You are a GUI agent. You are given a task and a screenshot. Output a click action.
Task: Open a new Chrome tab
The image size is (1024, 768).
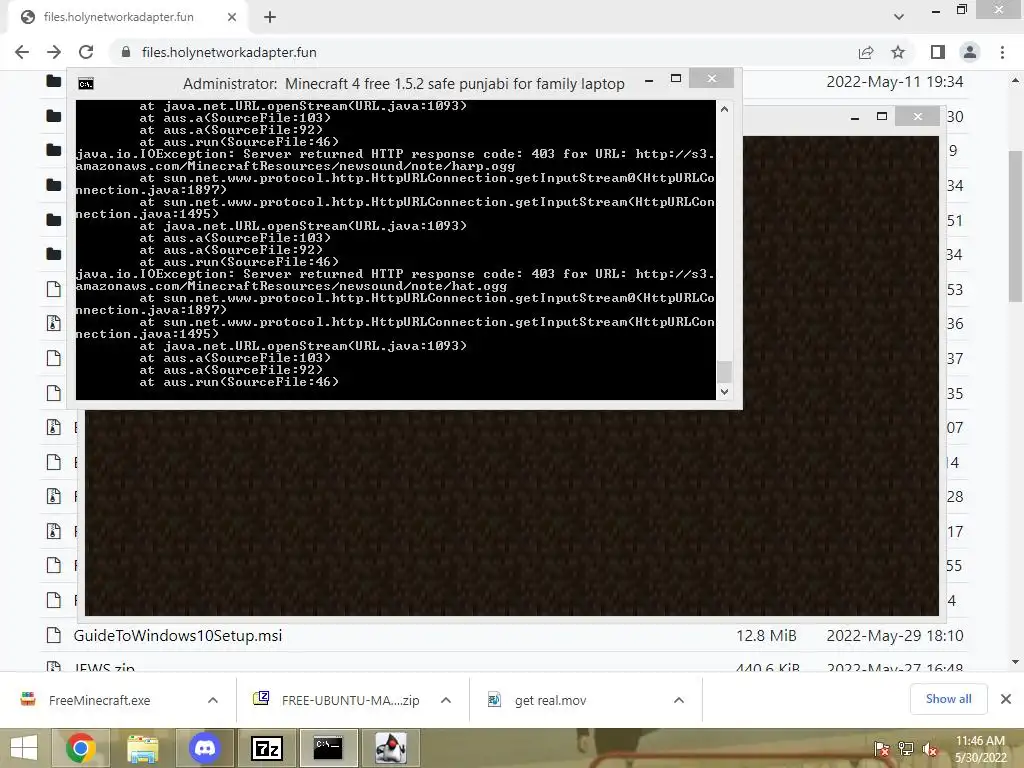(x=270, y=18)
